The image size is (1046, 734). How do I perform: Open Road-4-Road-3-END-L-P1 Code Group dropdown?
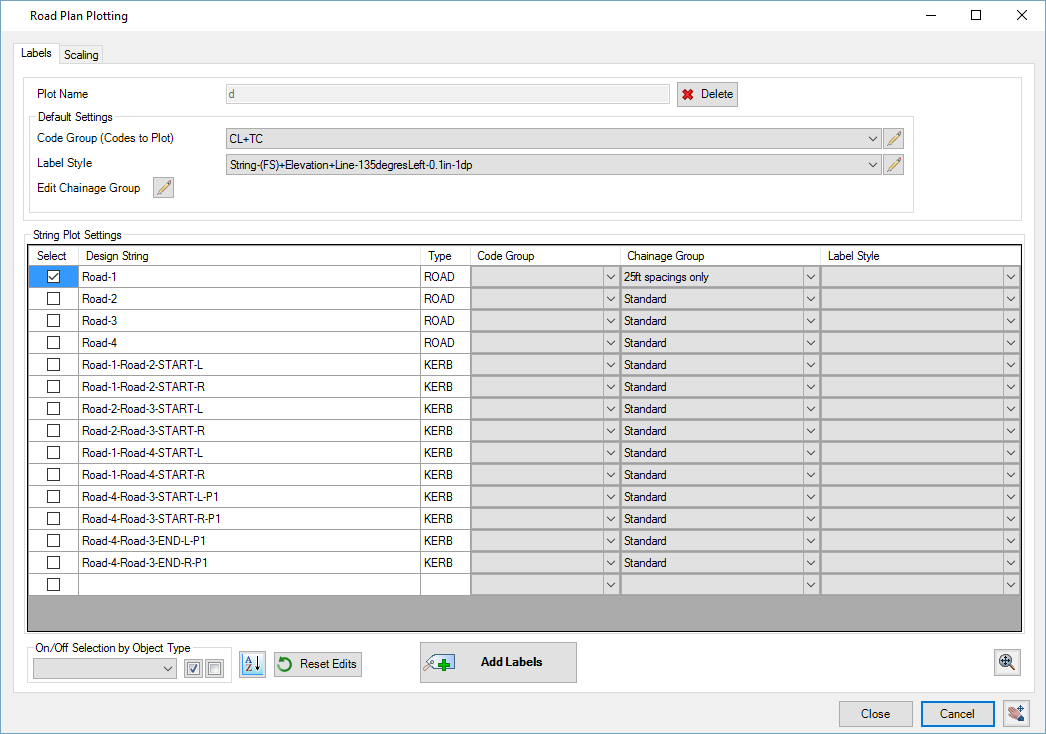610,540
